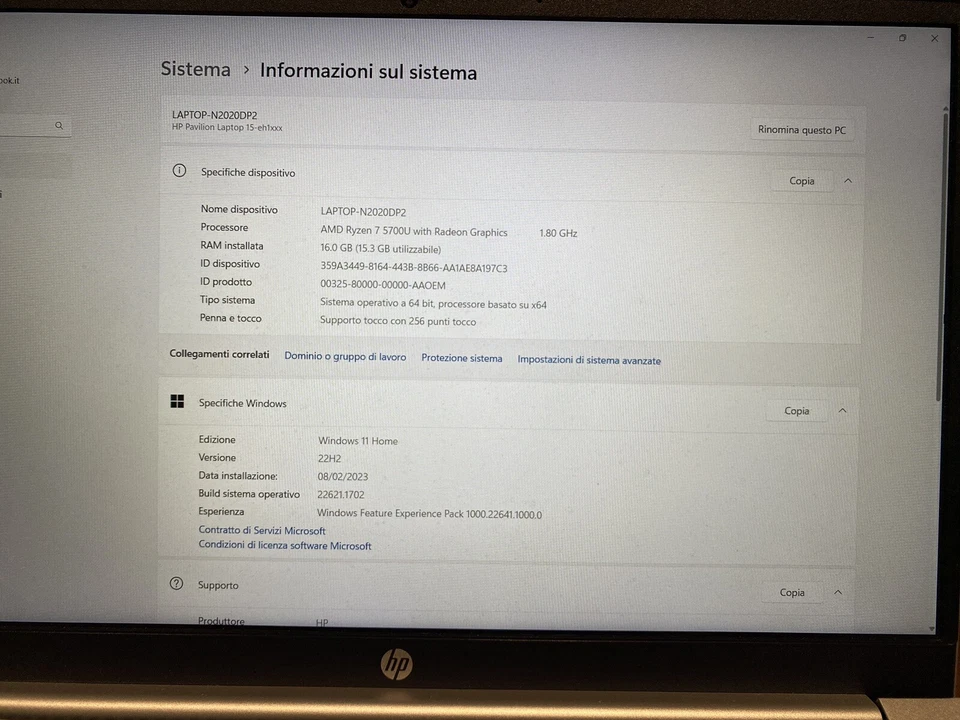Click the minimize button of the Settings window
Screen dimensions: 960x720
(869, 38)
